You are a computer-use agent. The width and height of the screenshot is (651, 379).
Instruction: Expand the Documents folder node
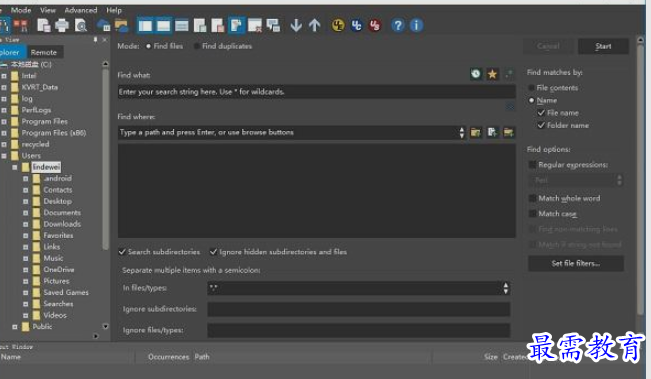coord(25,213)
